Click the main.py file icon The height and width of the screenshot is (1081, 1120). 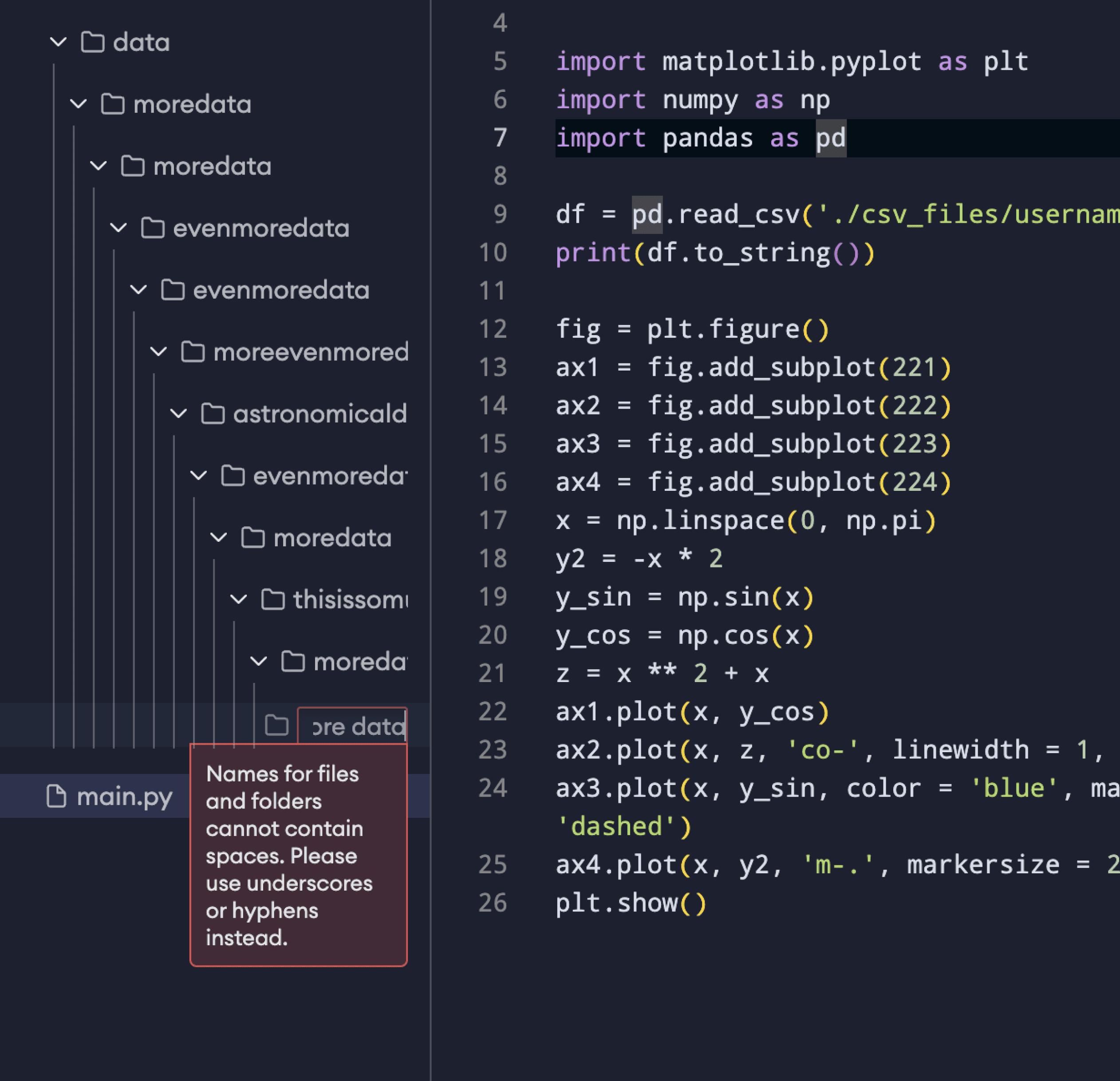click(56, 796)
